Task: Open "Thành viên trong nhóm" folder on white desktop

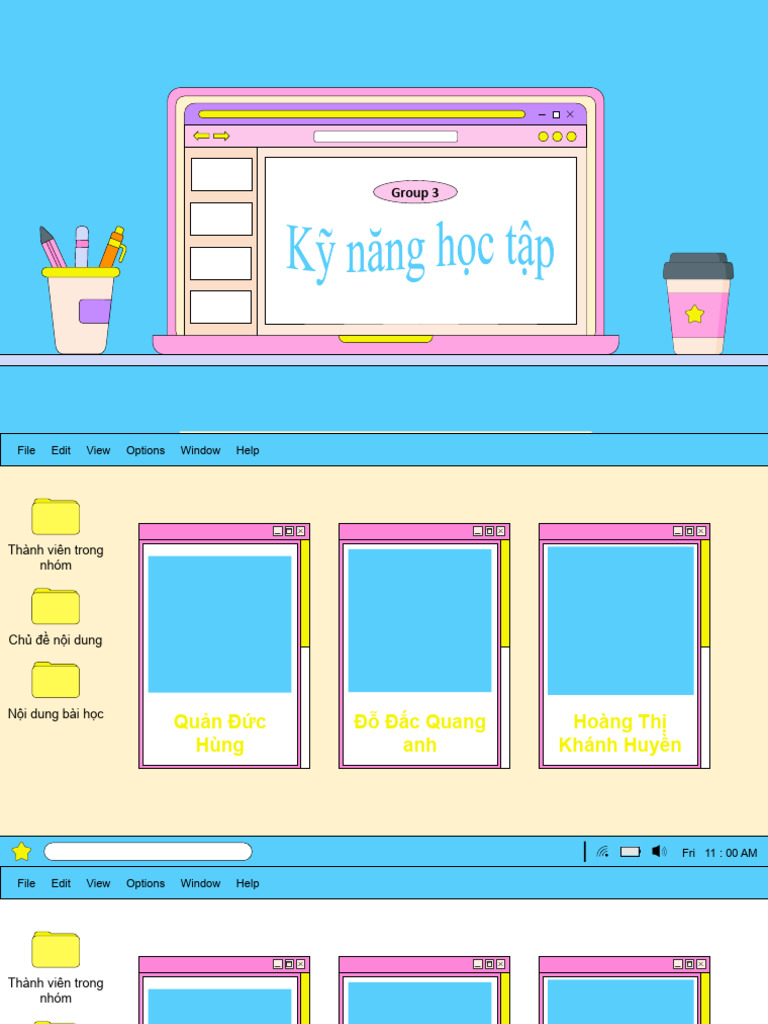Action: (x=56, y=950)
